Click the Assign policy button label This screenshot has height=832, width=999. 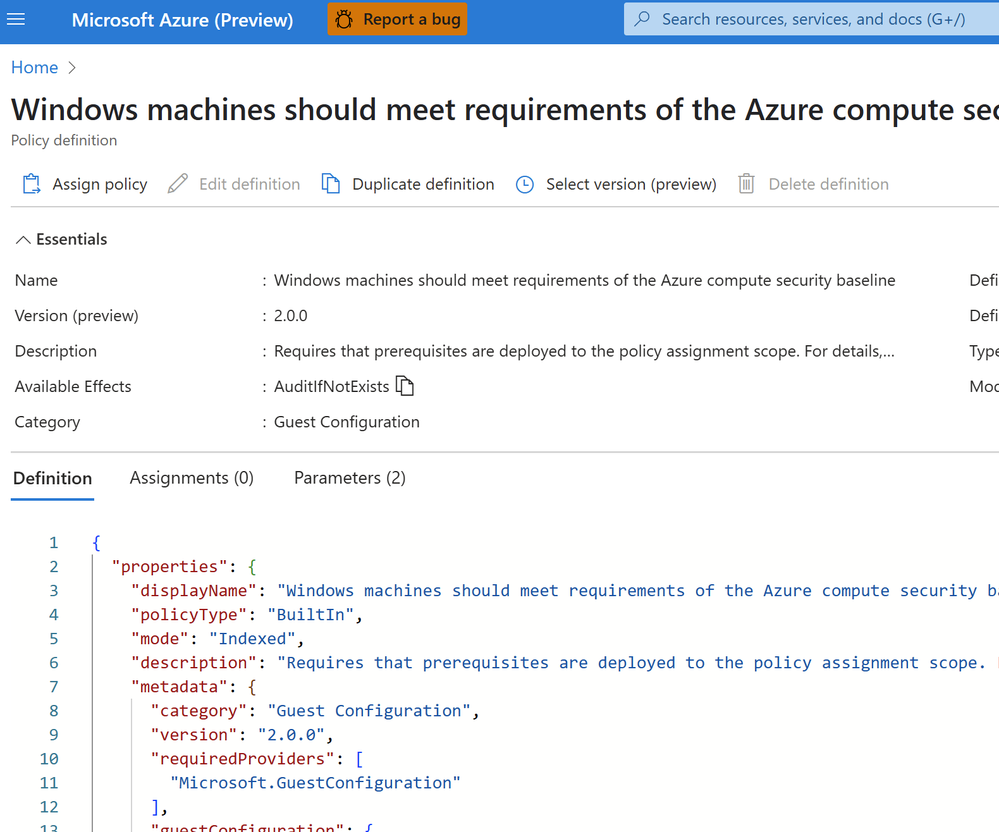pyautogui.click(x=100, y=184)
